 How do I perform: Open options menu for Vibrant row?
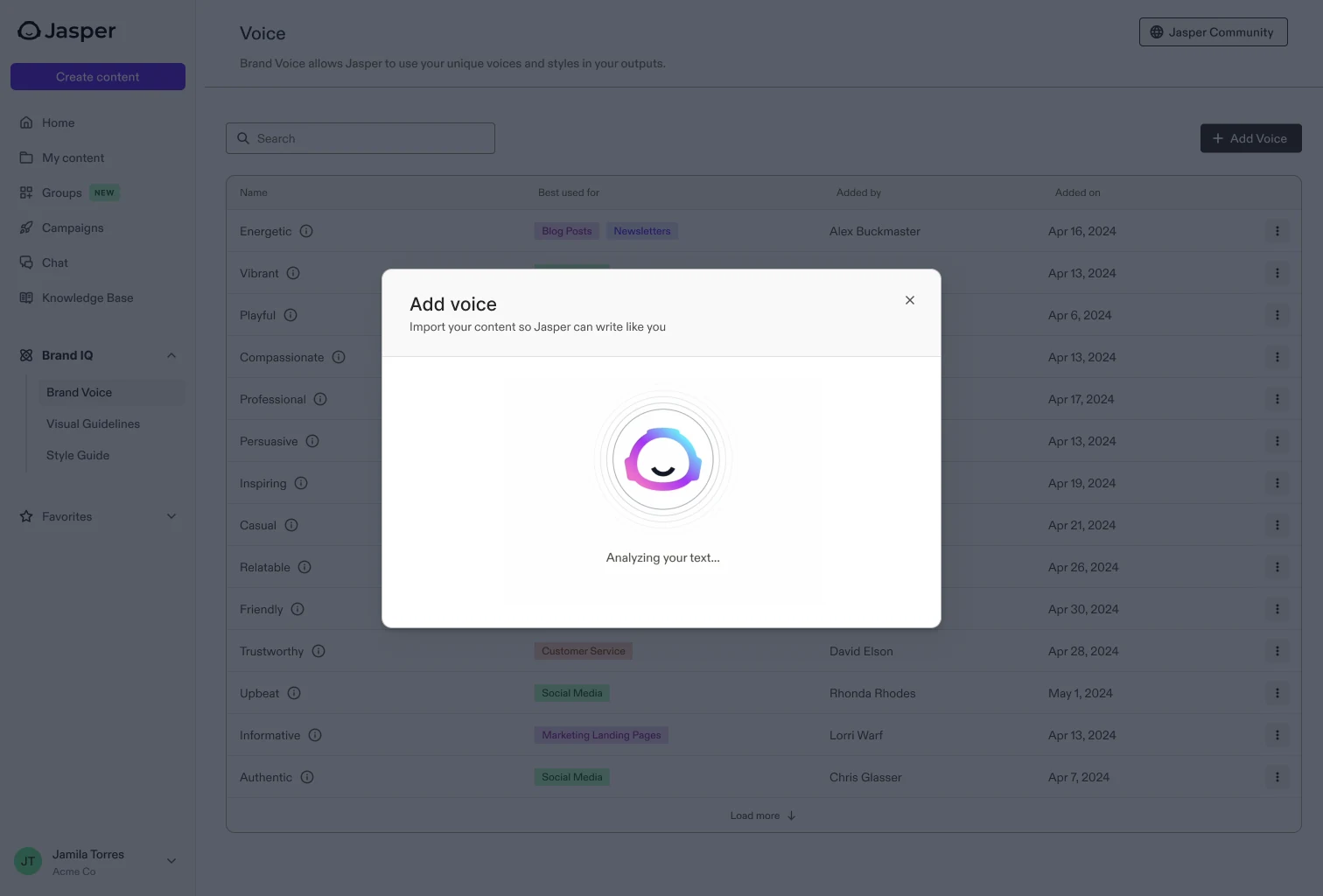click(x=1277, y=273)
